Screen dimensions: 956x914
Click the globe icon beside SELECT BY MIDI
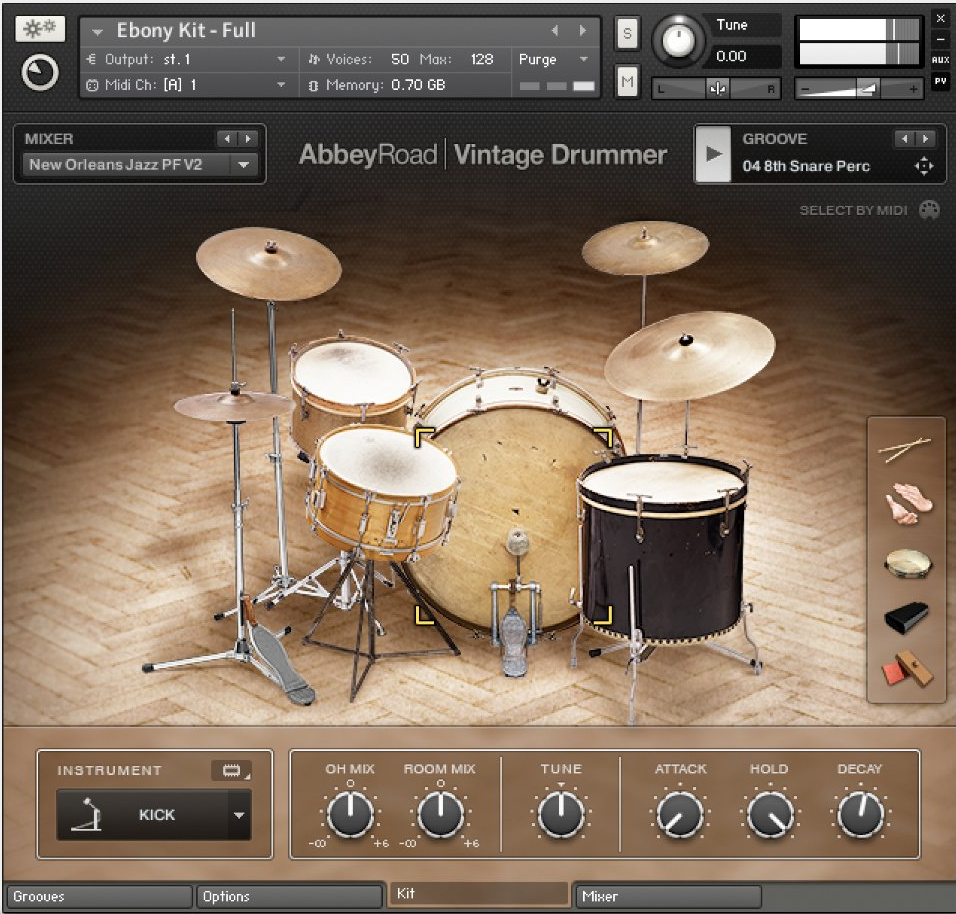pos(930,210)
